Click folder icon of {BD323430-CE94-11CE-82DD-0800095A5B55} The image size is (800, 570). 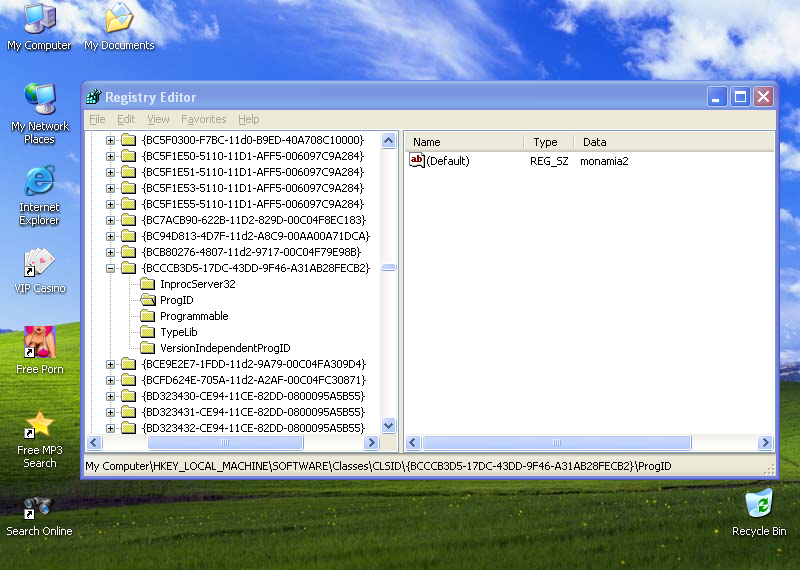coord(129,396)
